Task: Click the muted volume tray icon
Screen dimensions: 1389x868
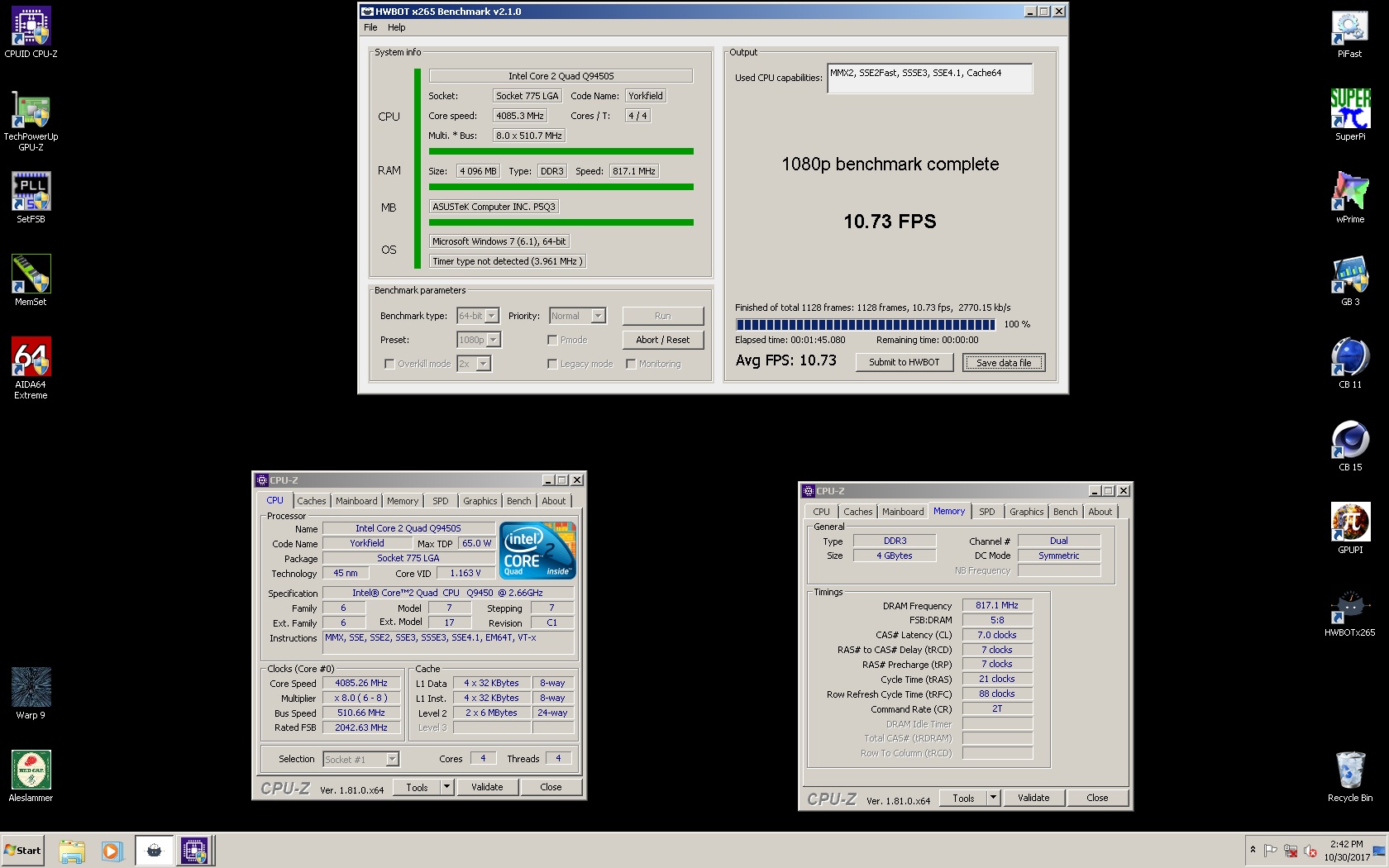Action: pos(1310,851)
